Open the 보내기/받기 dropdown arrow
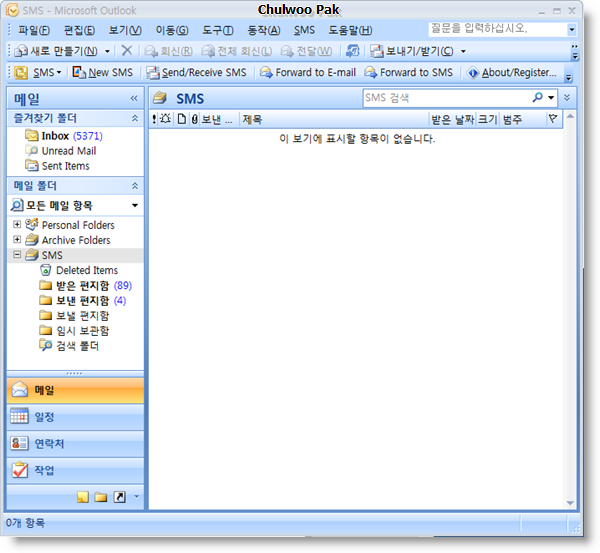Screen dimensions: 600x553 [463, 51]
